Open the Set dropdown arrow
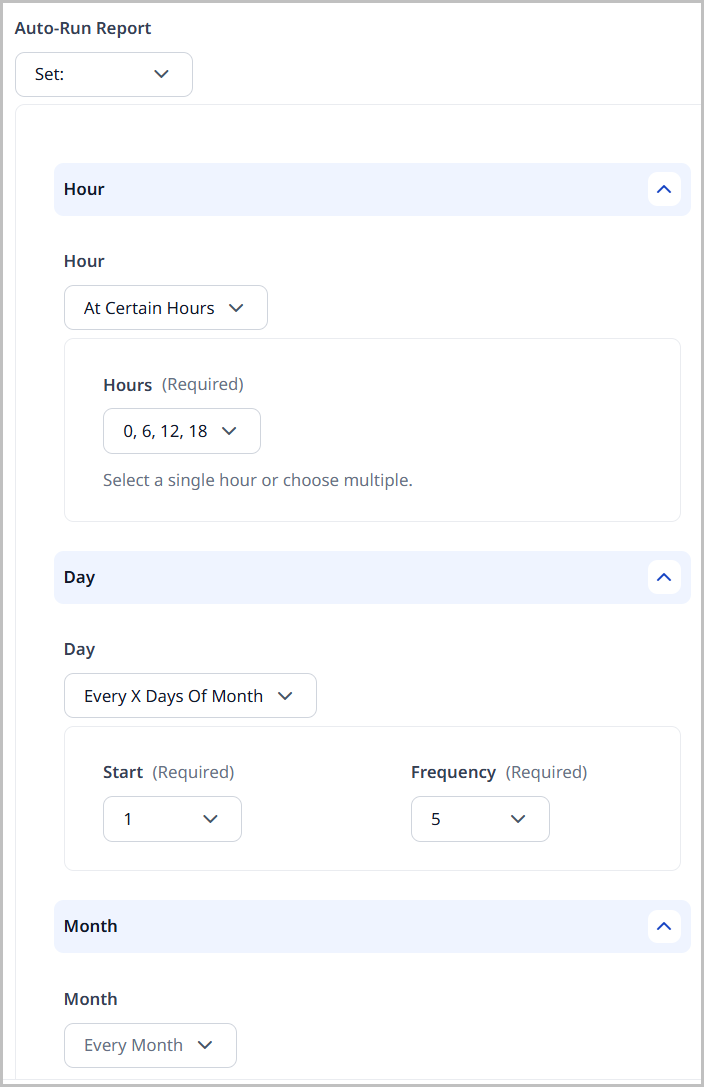The width and height of the screenshot is (704, 1087). 161,74
